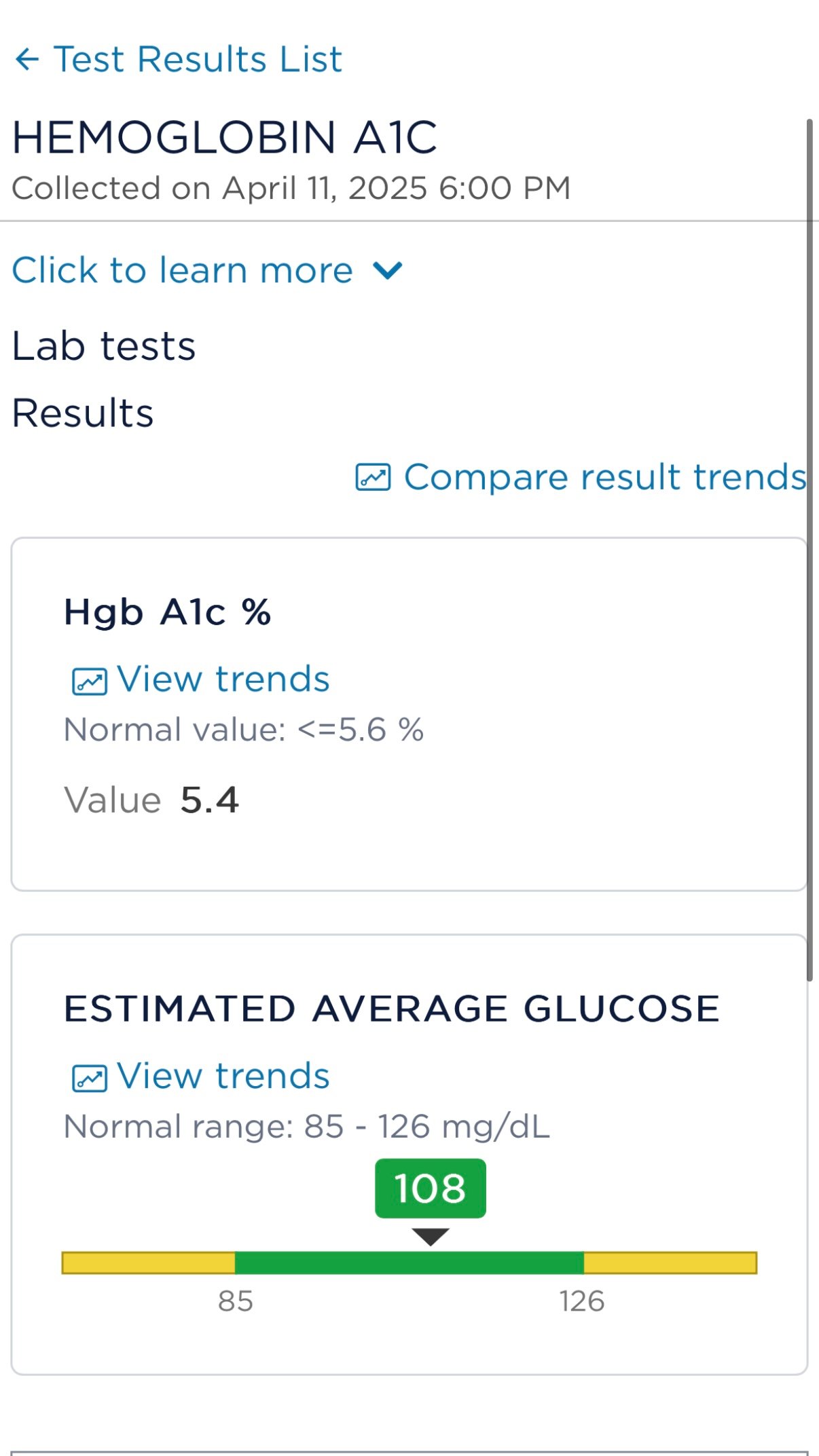Click the left yellow low-range segment
Viewport: 819px width, 1456px height.
[x=149, y=1263]
